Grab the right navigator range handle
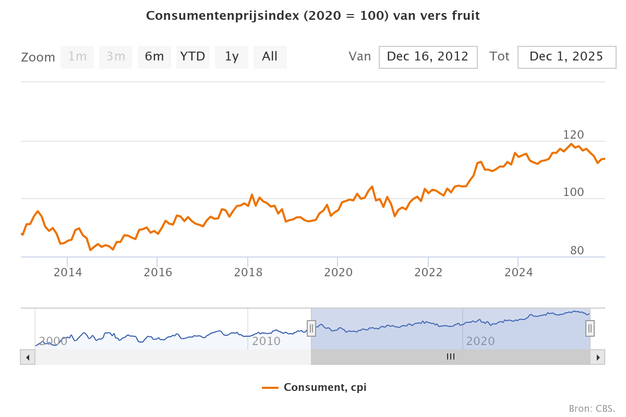626x417 pixels. [590, 327]
